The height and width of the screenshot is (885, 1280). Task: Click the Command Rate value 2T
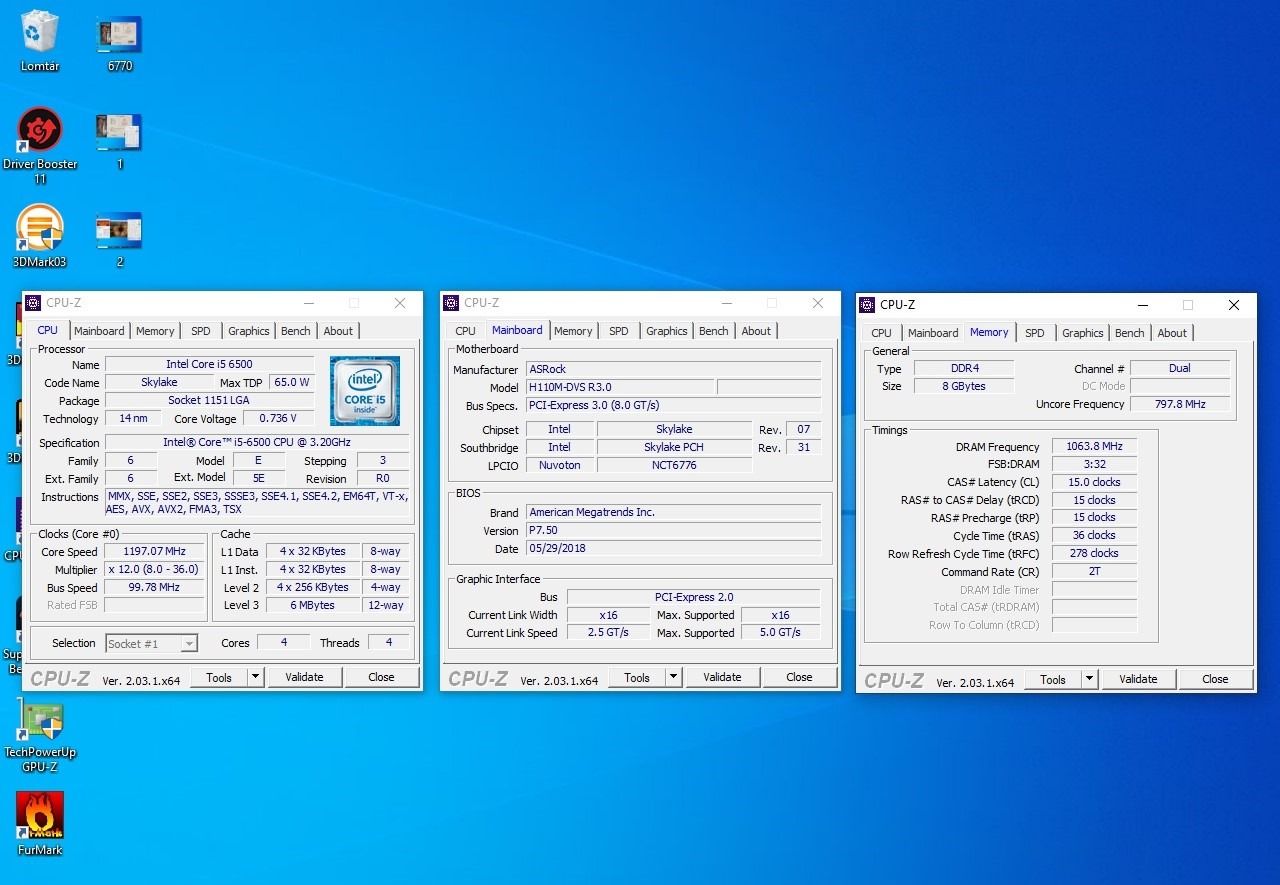1094,572
